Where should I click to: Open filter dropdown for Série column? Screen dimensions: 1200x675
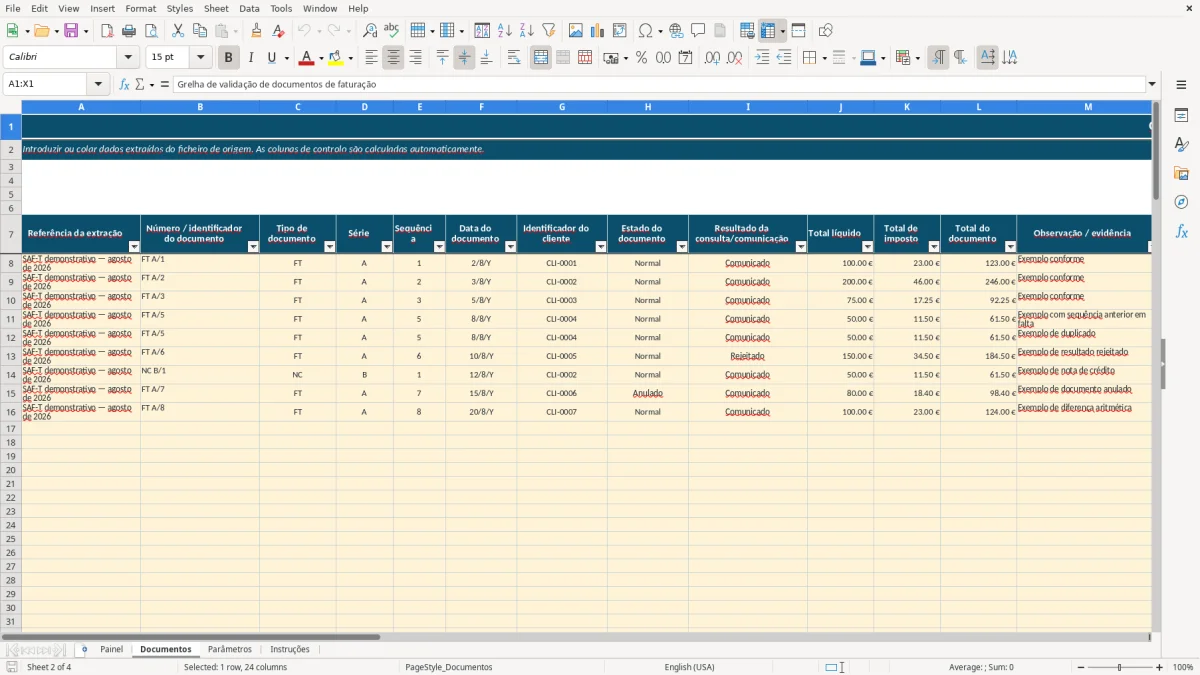point(386,246)
